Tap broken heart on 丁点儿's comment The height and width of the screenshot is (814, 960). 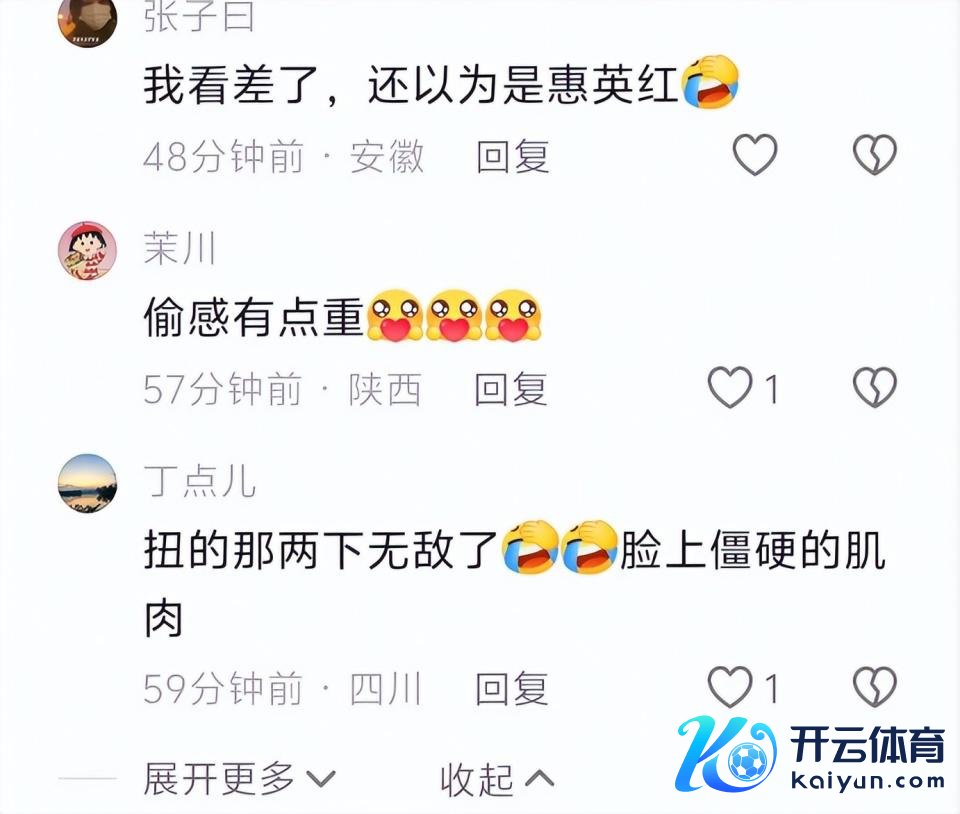(875, 687)
